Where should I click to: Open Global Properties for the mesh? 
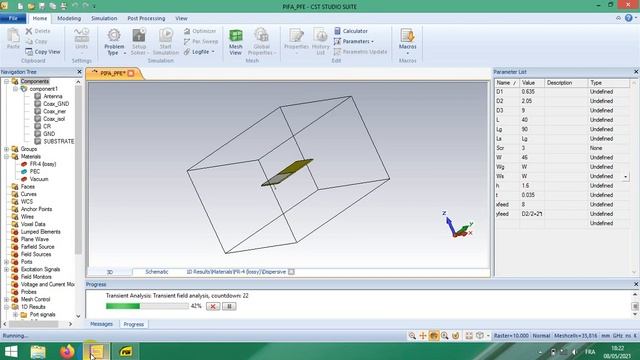262,41
